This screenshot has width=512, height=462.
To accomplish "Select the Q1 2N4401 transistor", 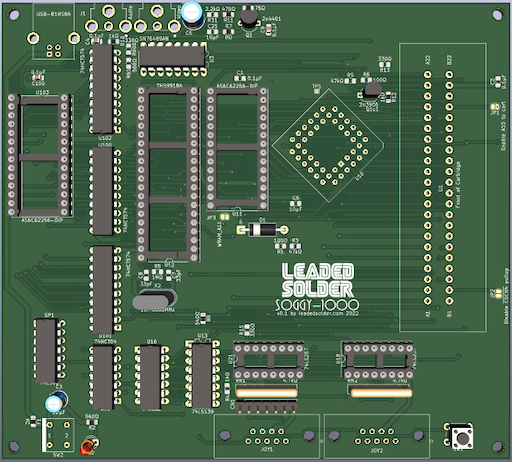I will (248, 19).
